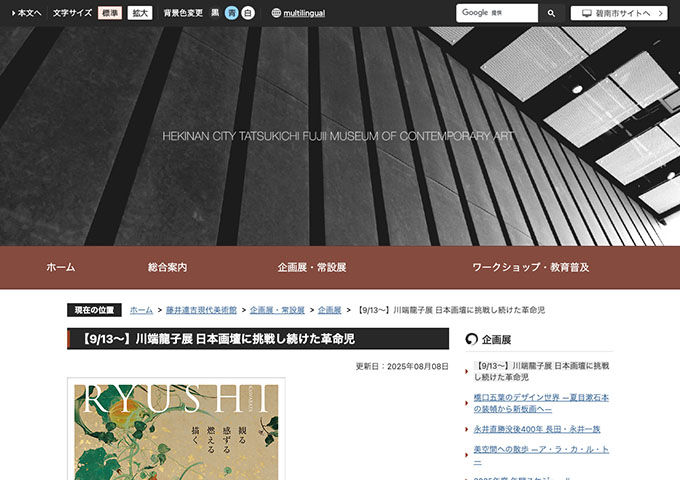The image size is (680, 480).
Task: Switch background color to white (白)
Action: 248,13
